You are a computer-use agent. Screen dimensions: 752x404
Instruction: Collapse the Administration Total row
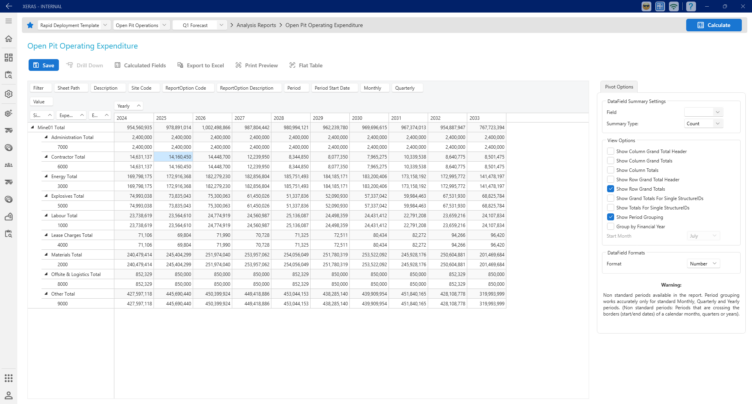[46, 137]
